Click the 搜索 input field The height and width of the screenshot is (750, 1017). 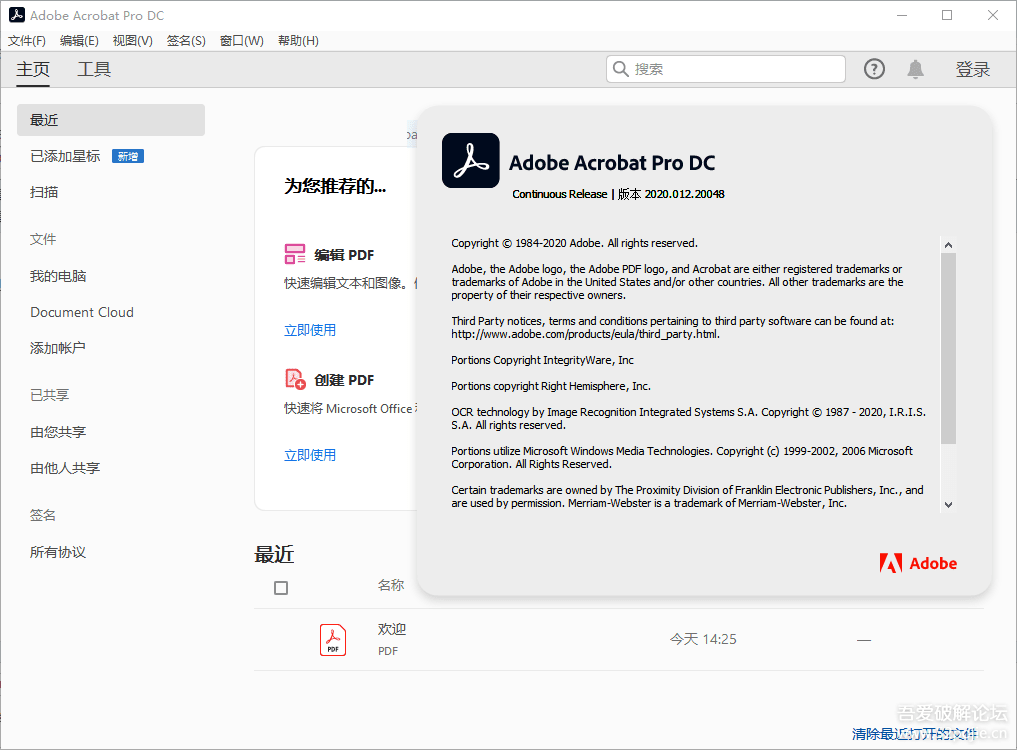tap(726, 69)
